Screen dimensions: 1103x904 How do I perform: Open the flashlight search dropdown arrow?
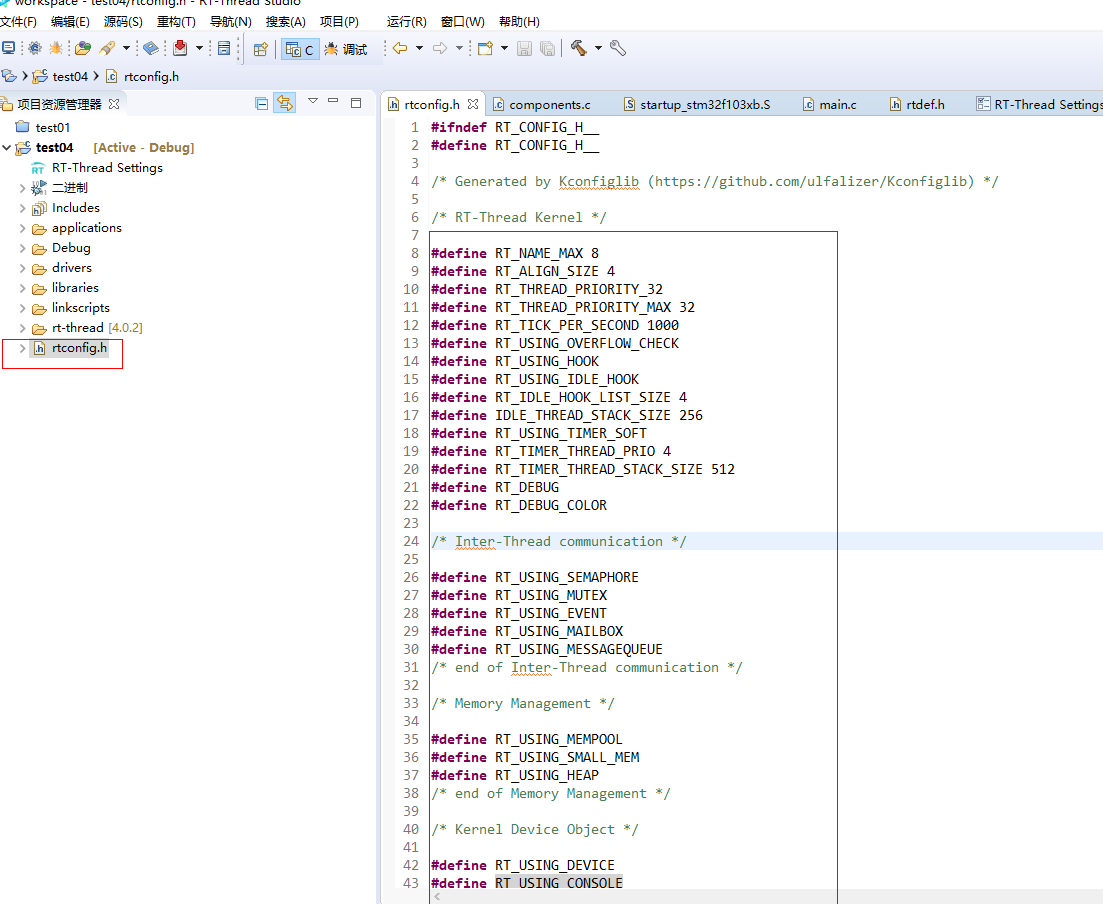point(127,48)
